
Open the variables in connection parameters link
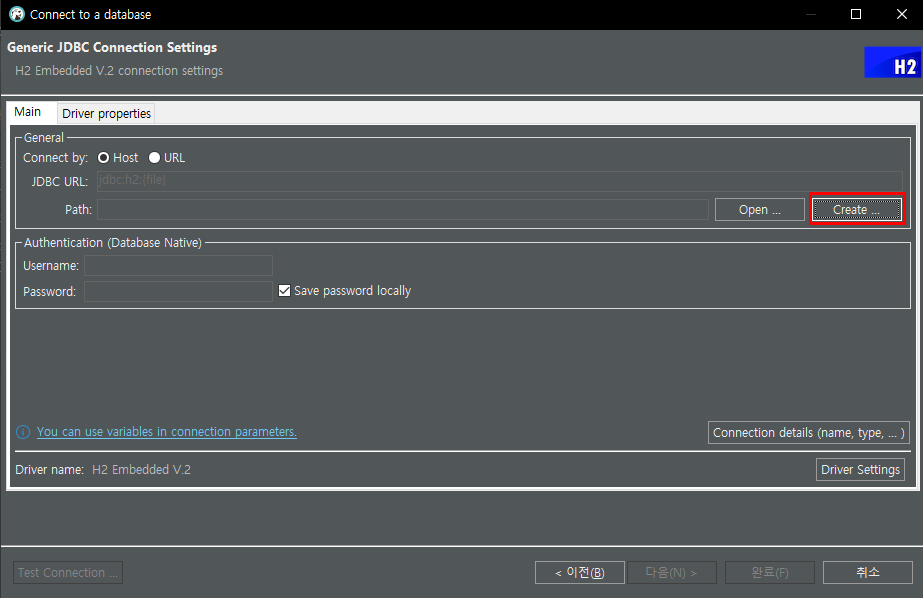click(x=167, y=432)
